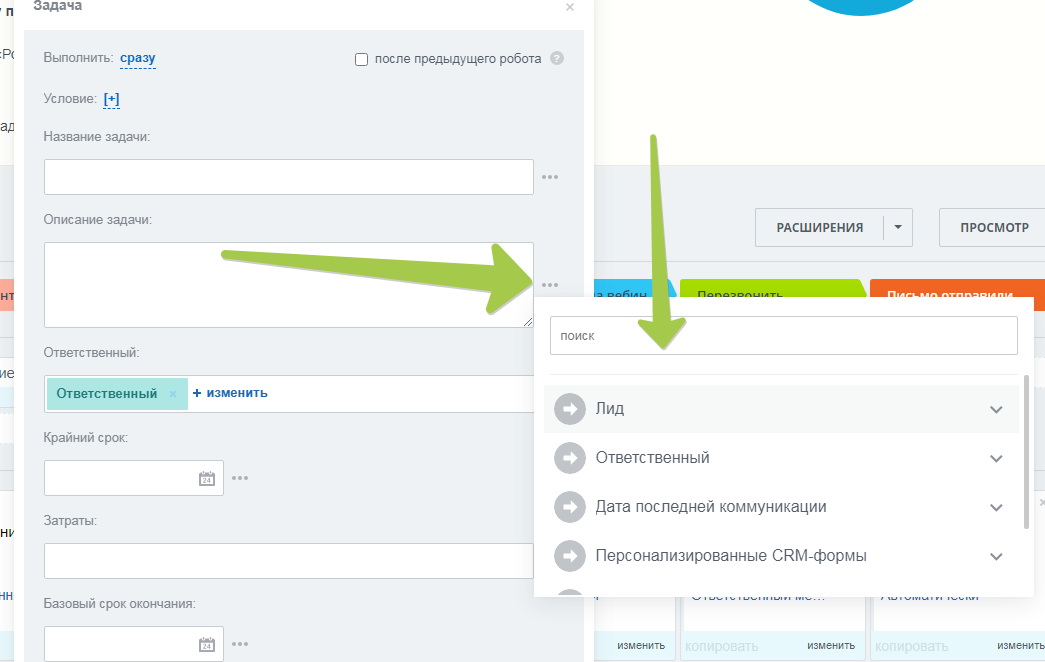This screenshot has width=1045, height=662.
Task: Open dropdown arrow next to Расширения
Action: pos(898,228)
